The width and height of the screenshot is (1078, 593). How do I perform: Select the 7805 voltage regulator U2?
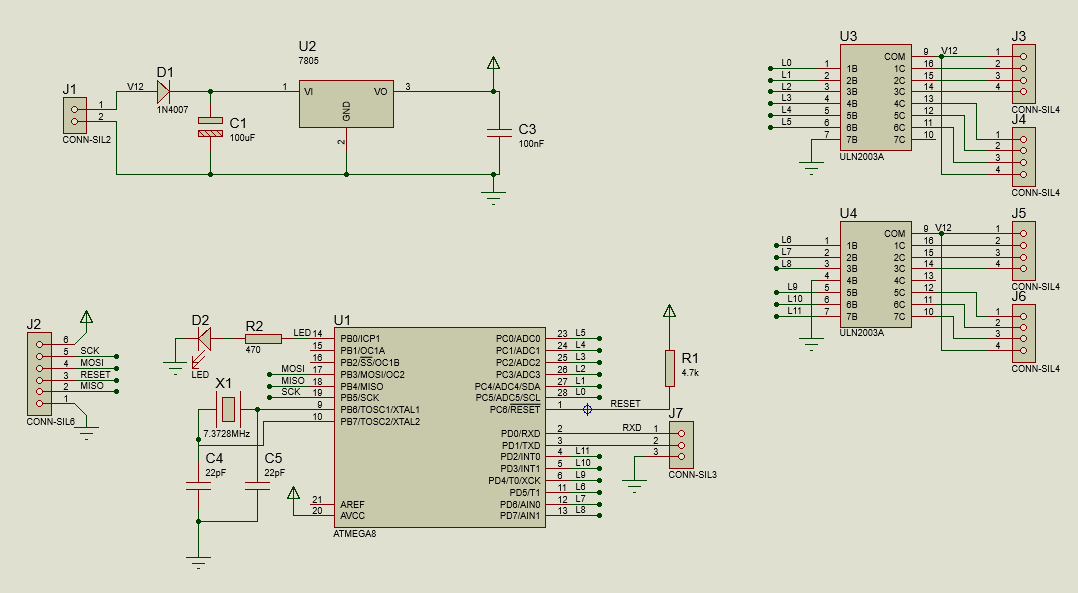(346, 104)
